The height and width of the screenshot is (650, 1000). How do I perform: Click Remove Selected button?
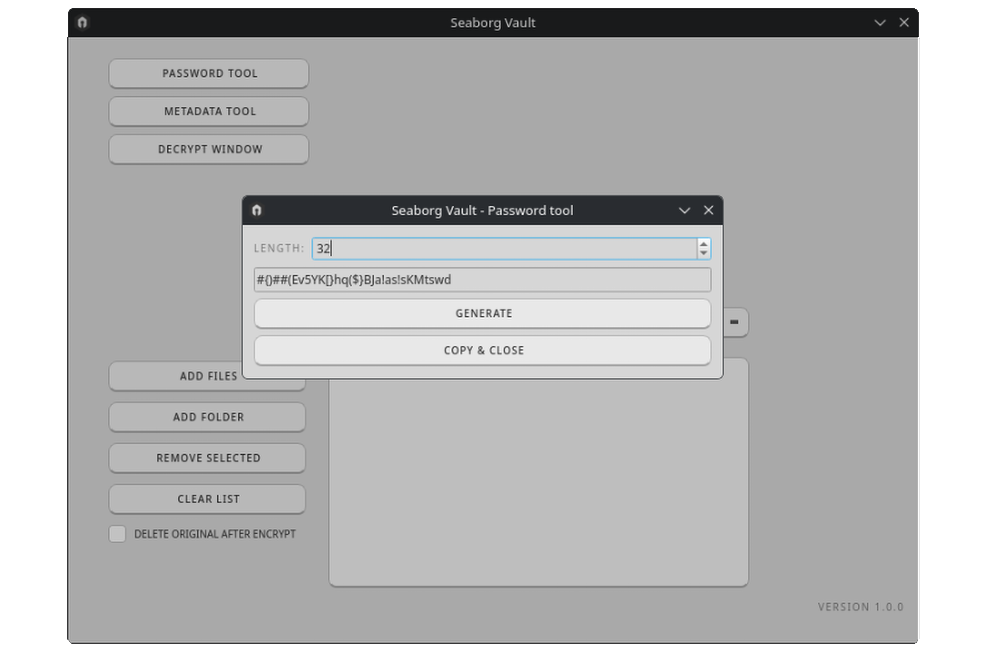(207, 458)
